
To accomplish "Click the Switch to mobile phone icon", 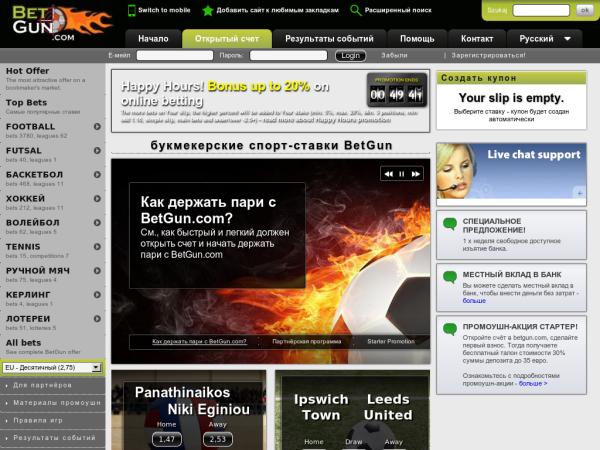I will (131, 10).
